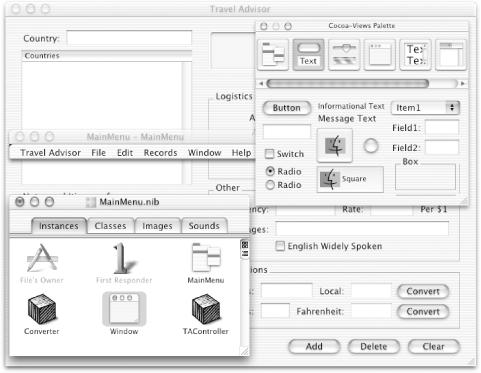Click the image button above Square

(x=335, y=146)
